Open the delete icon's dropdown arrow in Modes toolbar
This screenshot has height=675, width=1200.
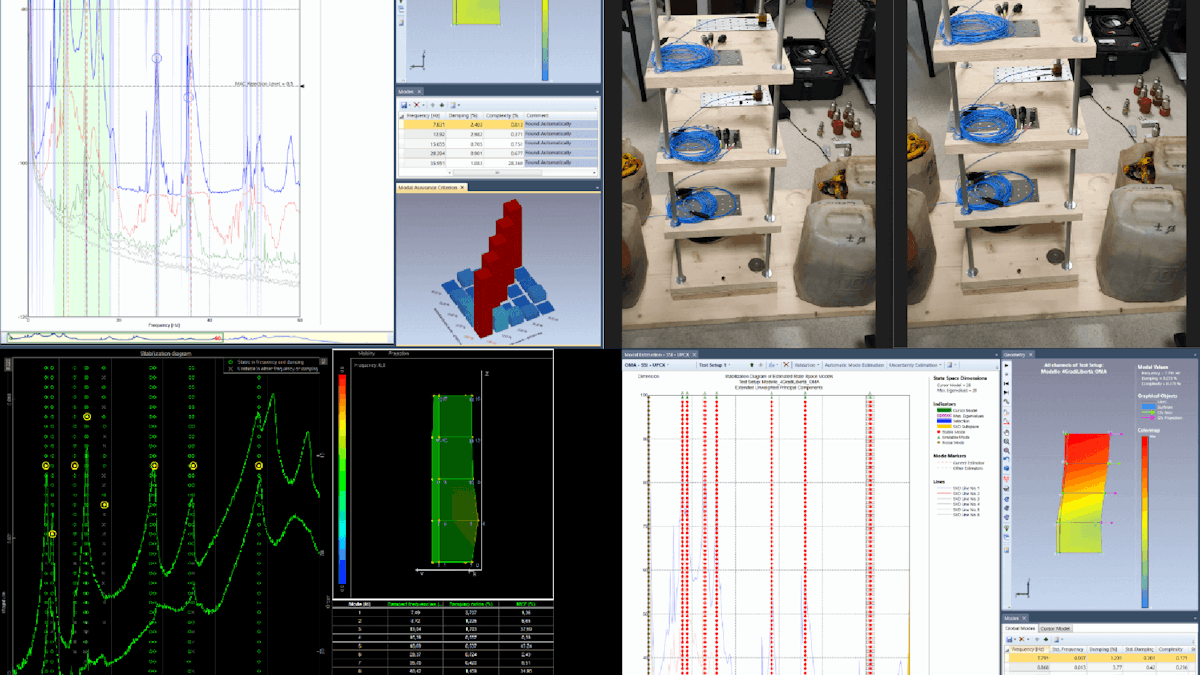coord(423,105)
